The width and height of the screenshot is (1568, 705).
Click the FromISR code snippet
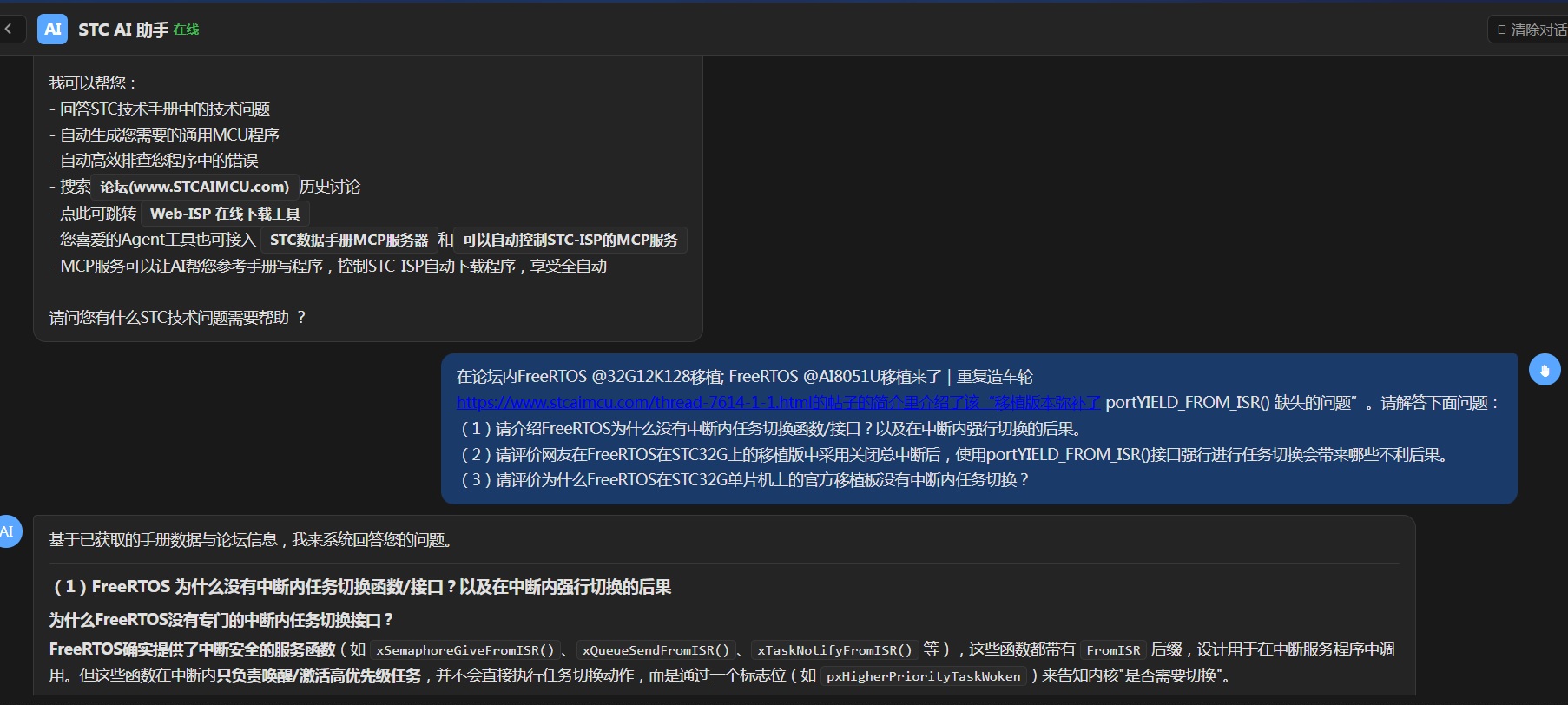[x=1113, y=650]
